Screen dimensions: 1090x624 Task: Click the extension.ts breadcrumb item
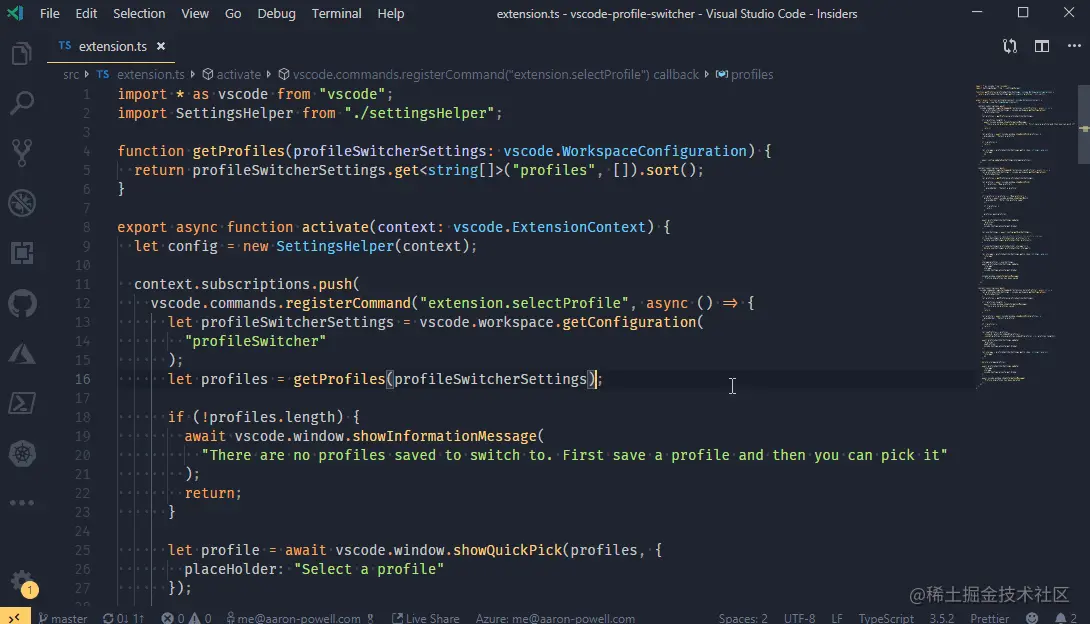pos(140,74)
